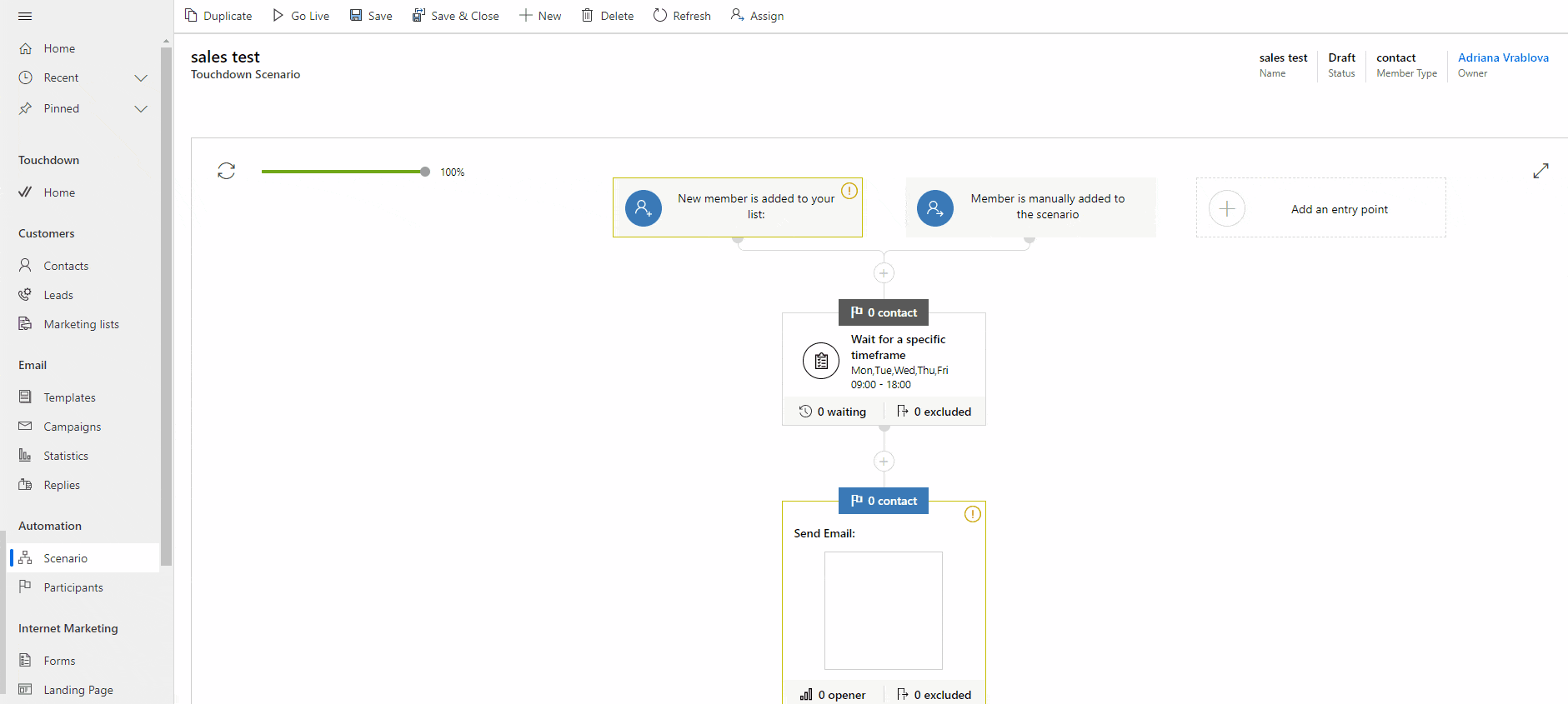Add a step below the entry points
Image resolution: width=1568 pixels, height=704 pixels.
[x=884, y=273]
